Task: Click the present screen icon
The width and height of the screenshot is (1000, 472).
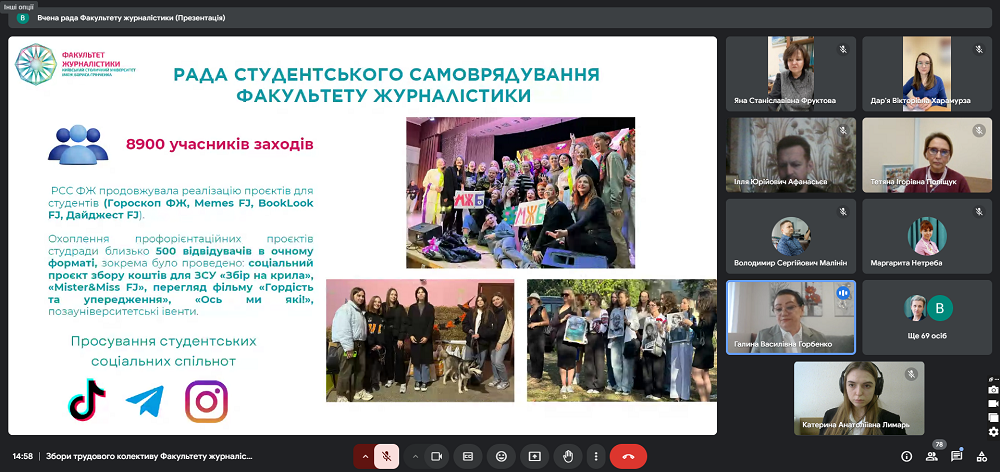Action: (x=534, y=456)
